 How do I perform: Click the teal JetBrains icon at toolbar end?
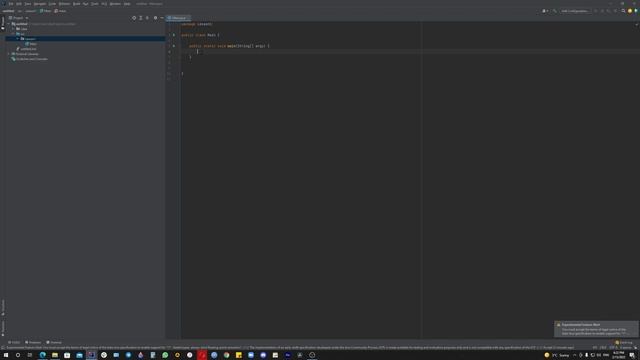click(x=636, y=11)
